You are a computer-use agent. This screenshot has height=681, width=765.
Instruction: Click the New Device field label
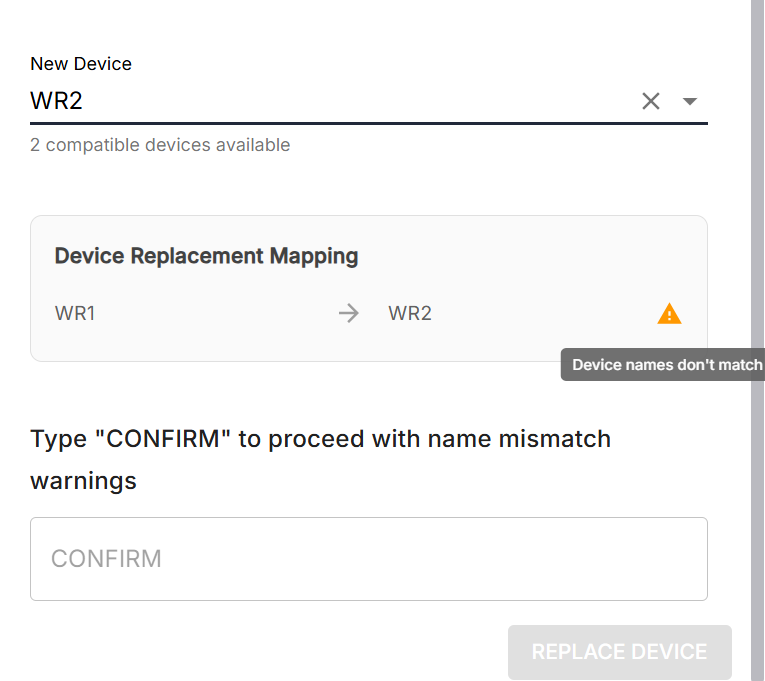click(x=81, y=64)
